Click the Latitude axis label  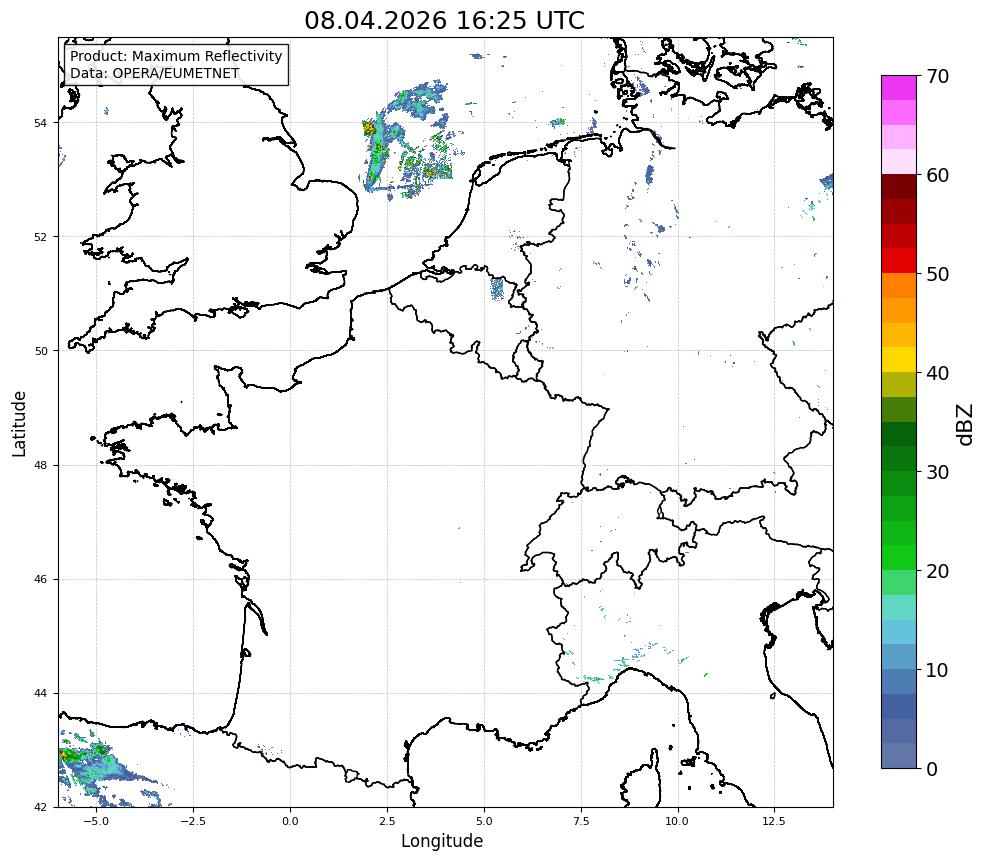19,424
